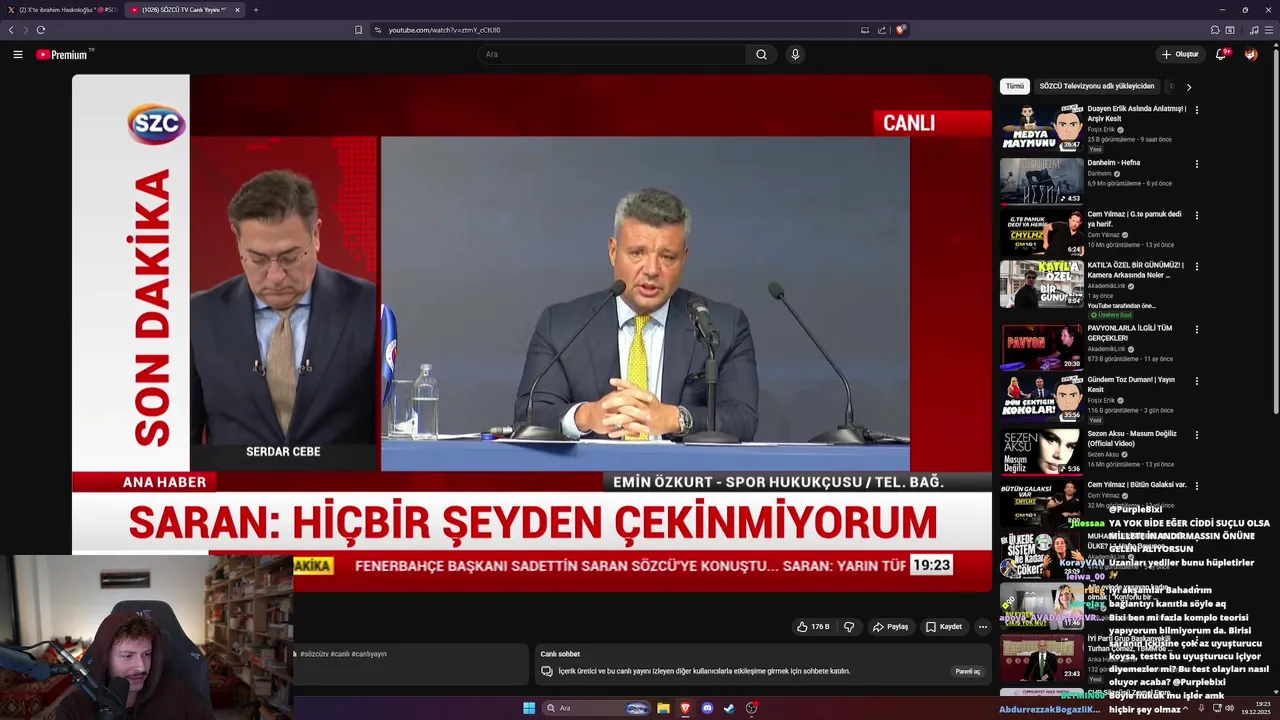The width and height of the screenshot is (1280, 720).
Task: Open Danheim - Hefna video thumbnail
Action: point(1042,181)
